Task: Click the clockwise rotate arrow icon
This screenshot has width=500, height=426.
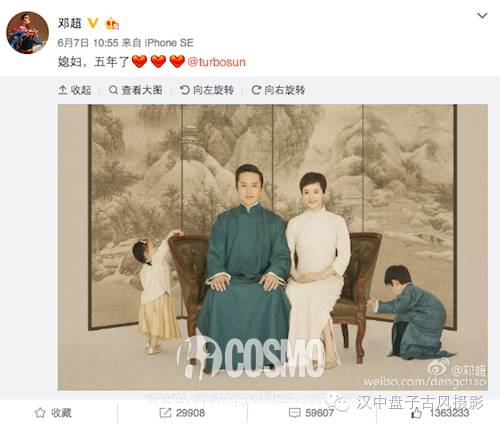Action: pos(256,90)
